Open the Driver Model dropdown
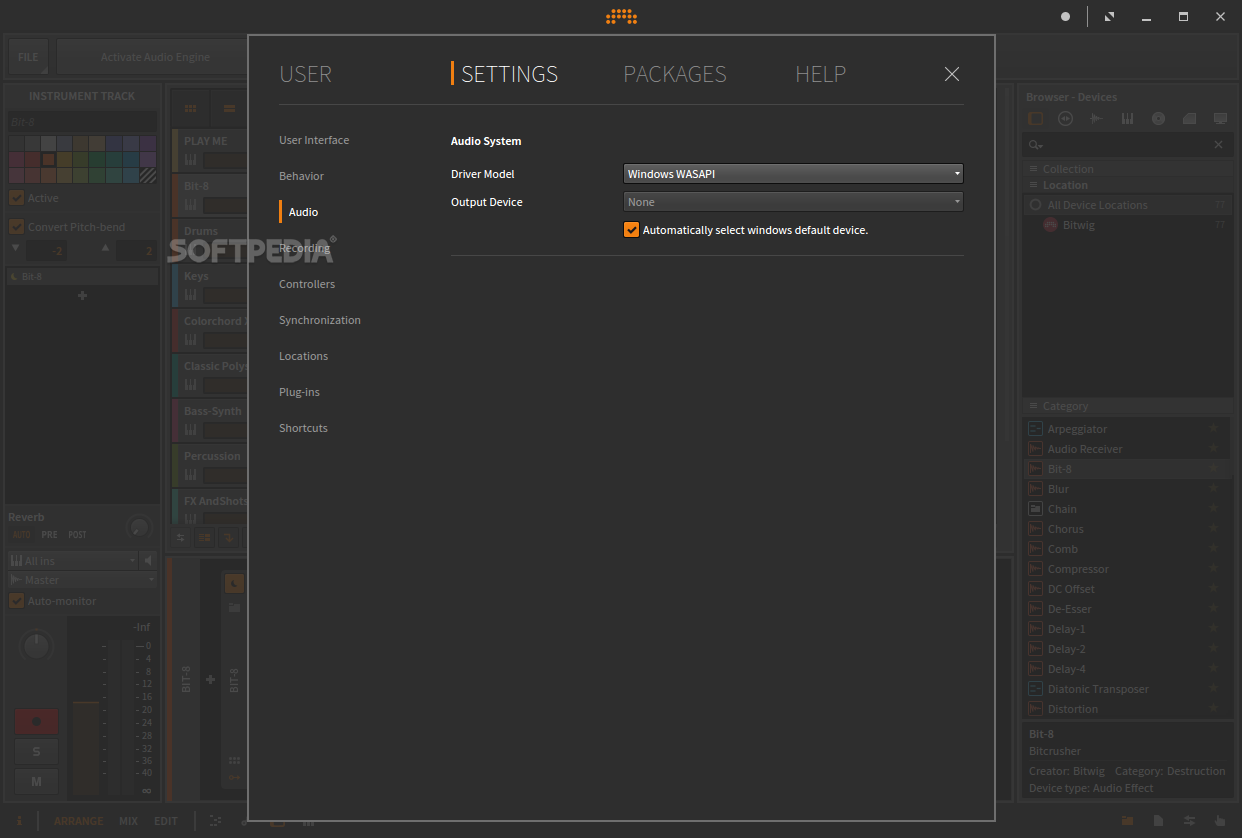 coord(793,174)
